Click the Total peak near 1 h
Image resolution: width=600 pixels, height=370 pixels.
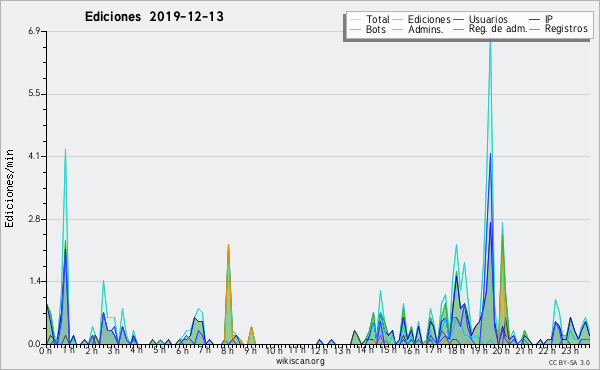[65, 151]
